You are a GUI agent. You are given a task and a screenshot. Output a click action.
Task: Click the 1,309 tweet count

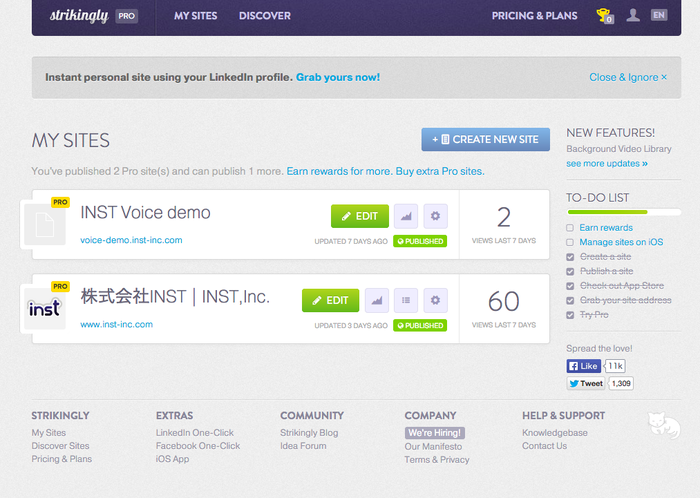(x=621, y=383)
